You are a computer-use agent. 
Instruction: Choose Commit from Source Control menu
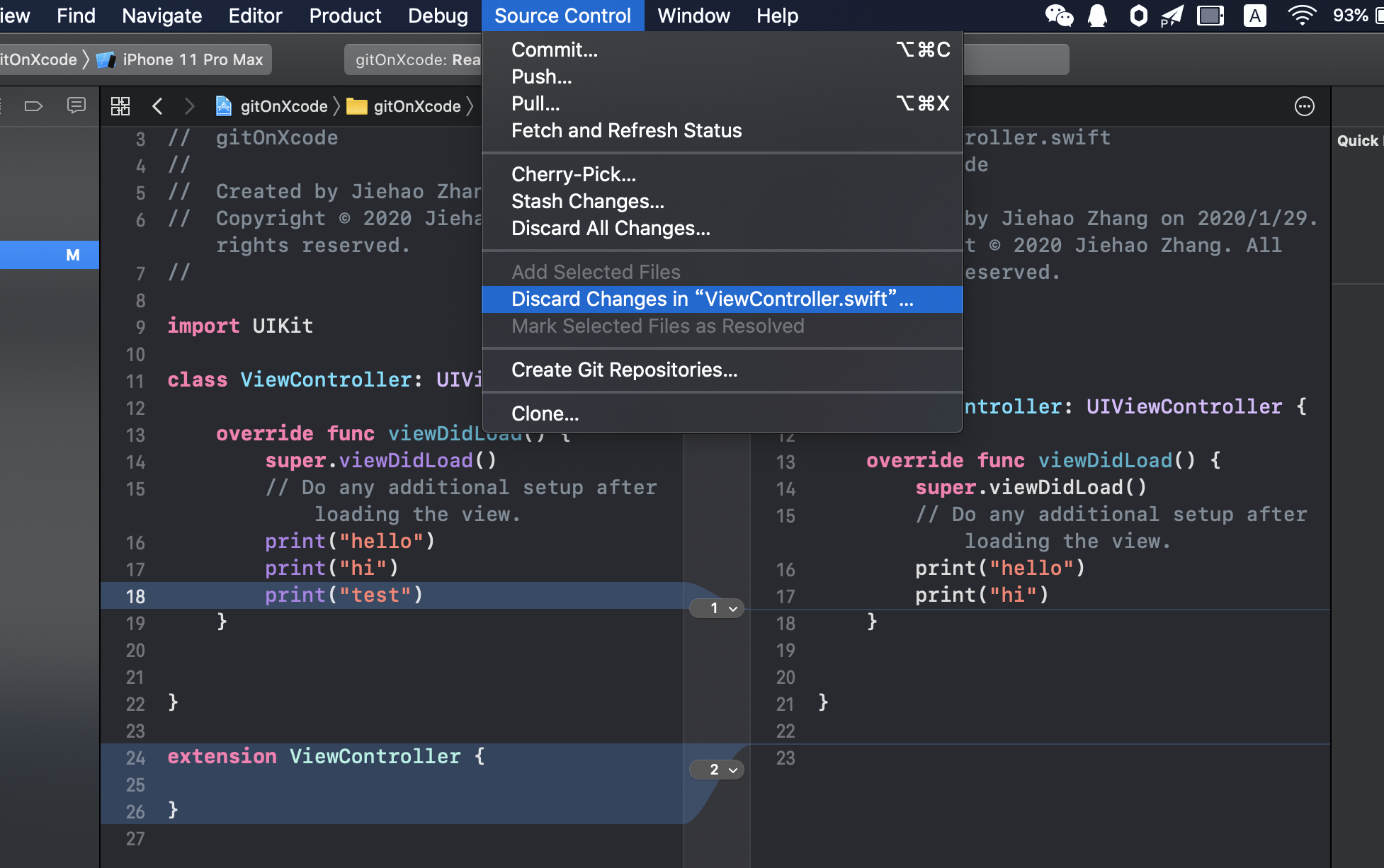click(x=555, y=50)
